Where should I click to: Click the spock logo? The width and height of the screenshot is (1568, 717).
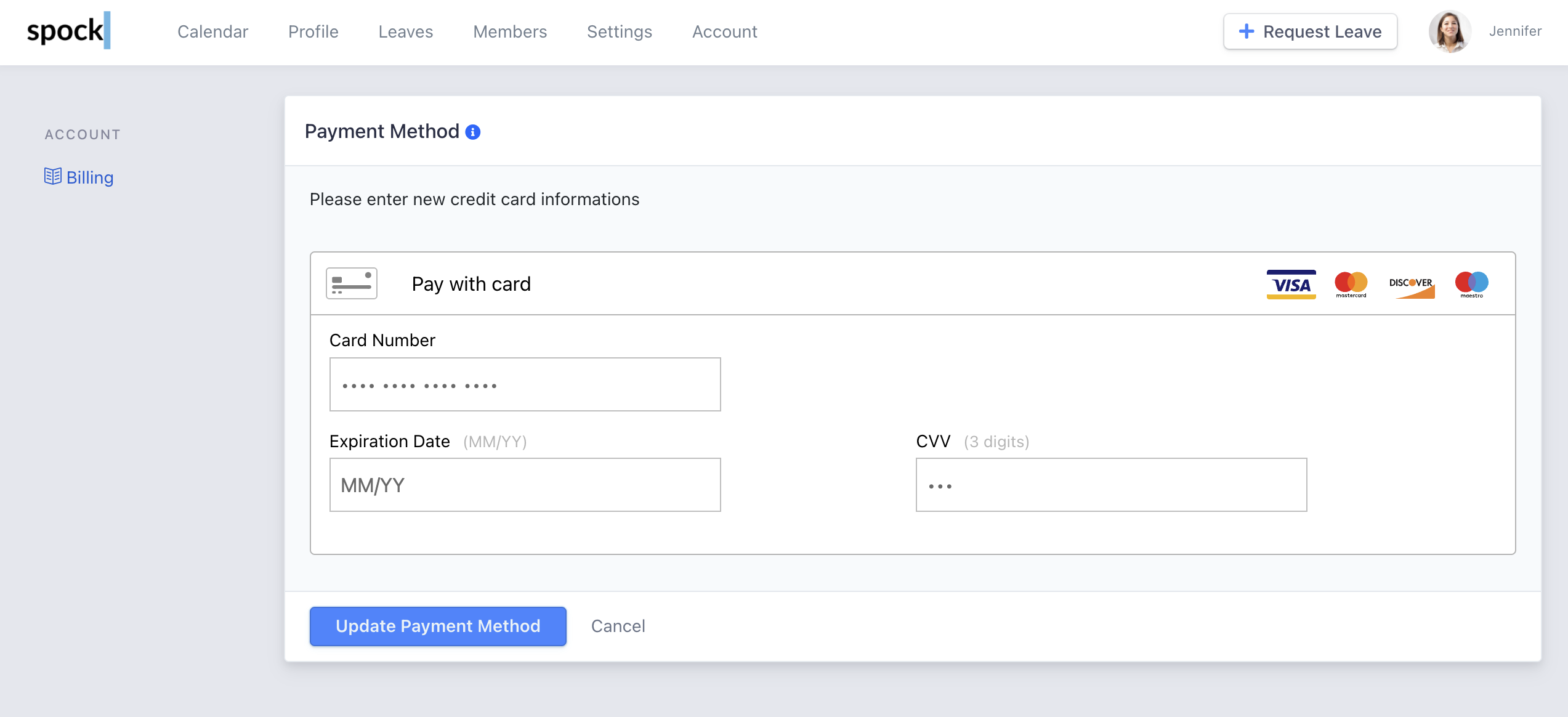coord(68,31)
